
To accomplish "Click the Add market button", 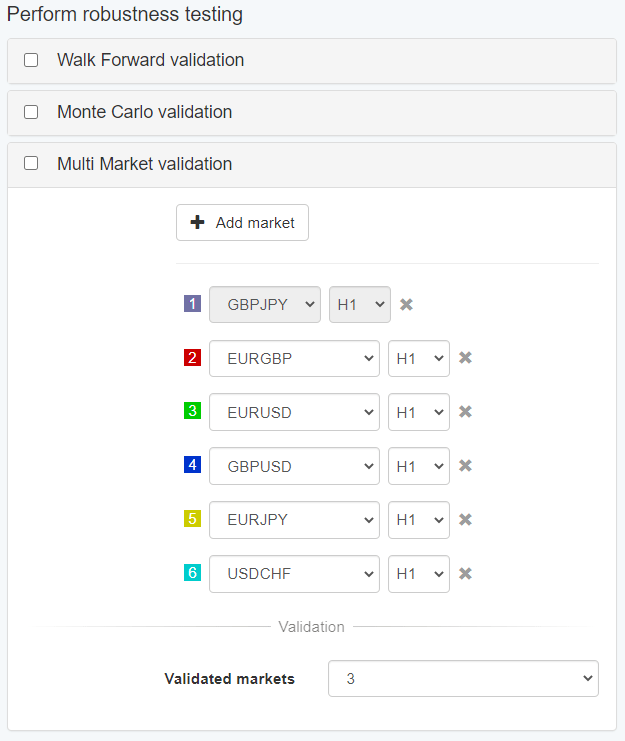I will pos(242,223).
